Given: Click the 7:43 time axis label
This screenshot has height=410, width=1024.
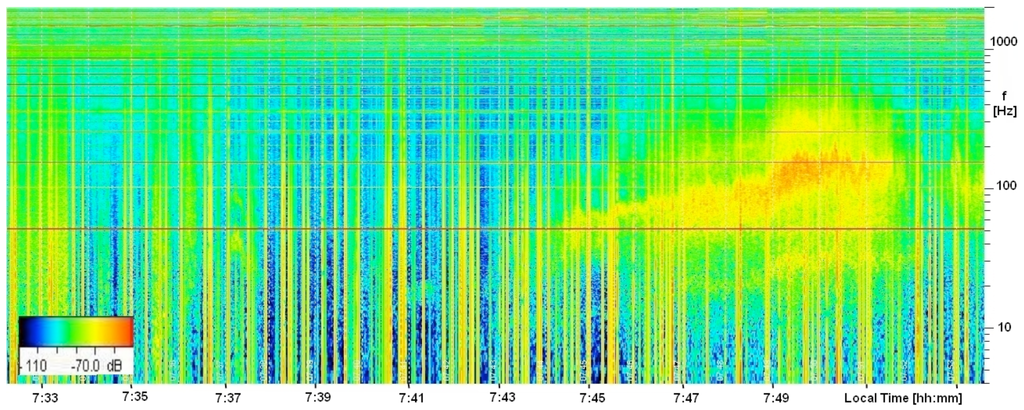Looking at the screenshot, I should click(502, 398).
